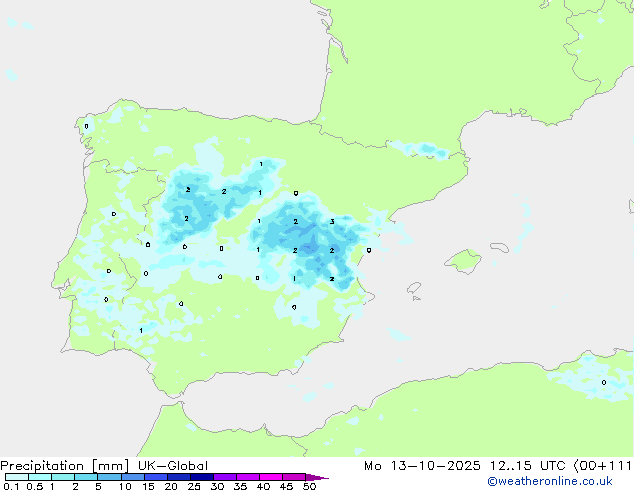Click the '30' legend scale label
Image resolution: width=634 pixels, height=490 pixels.
[217, 486]
